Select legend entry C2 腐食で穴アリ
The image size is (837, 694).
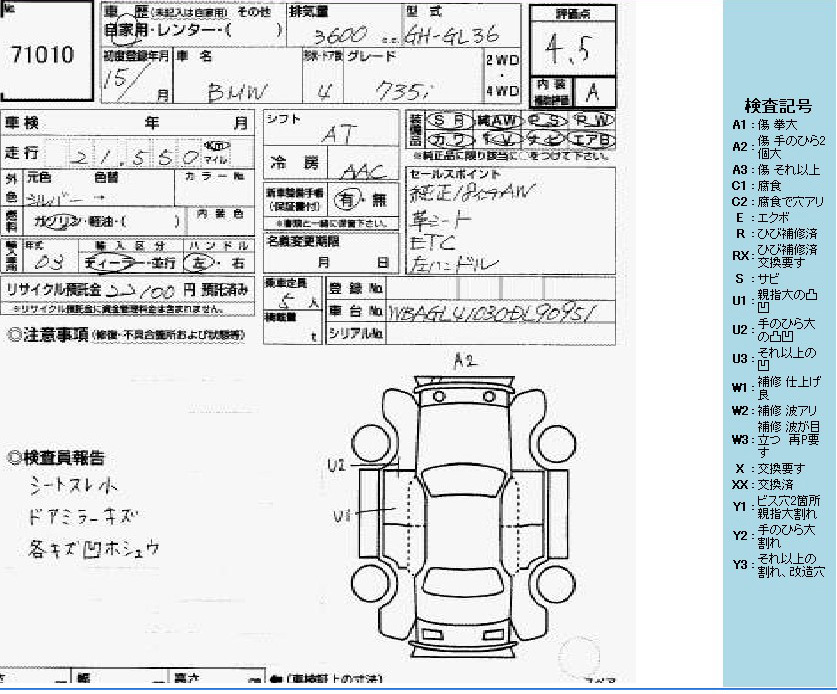coord(777,202)
